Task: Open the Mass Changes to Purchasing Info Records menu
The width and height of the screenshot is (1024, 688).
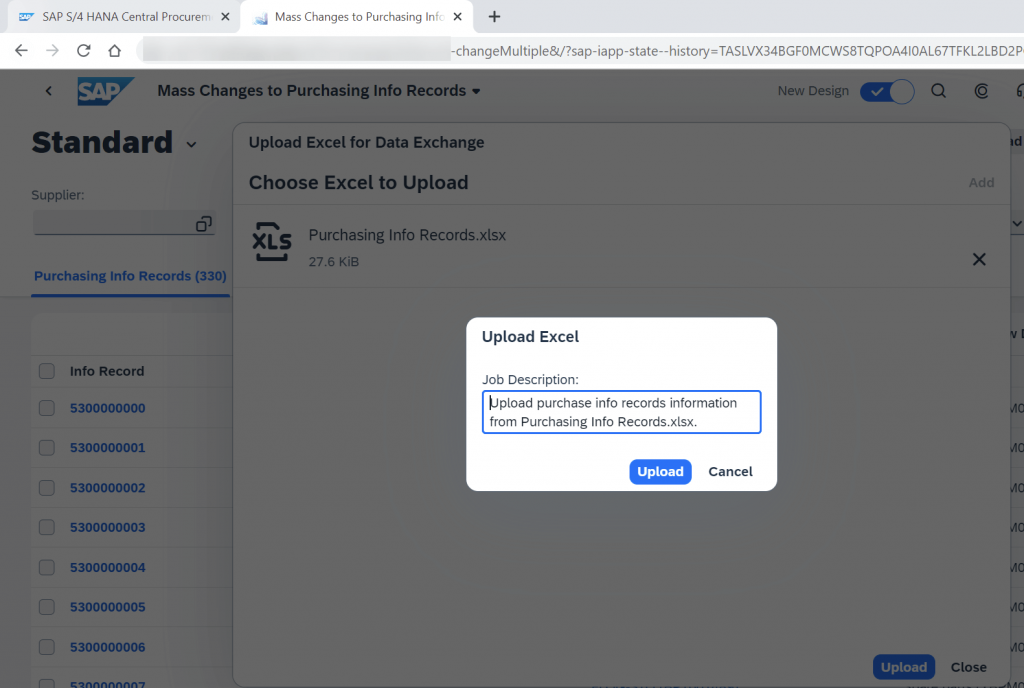Action: 319,91
